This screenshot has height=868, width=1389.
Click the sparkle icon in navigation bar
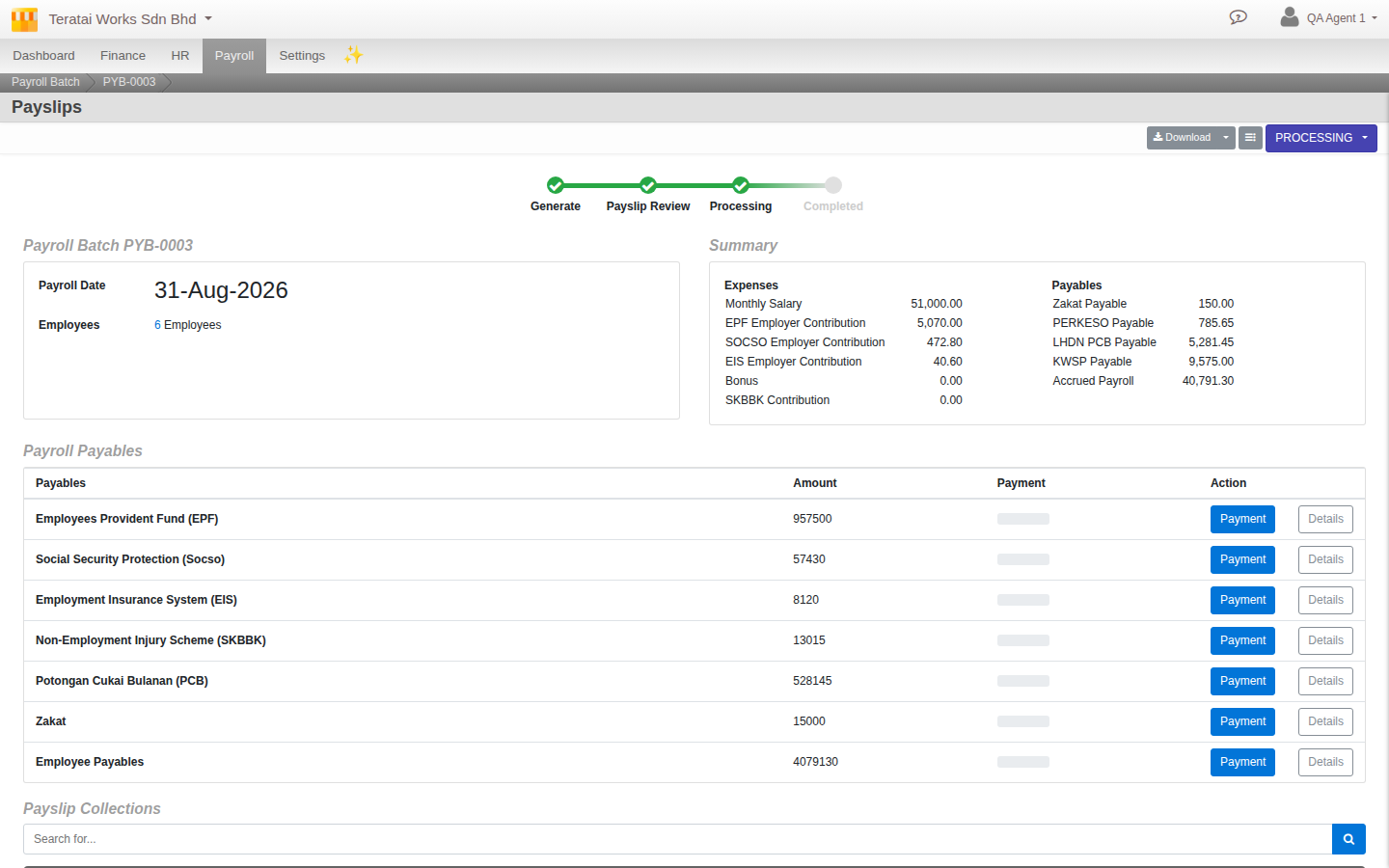(x=354, y=55)
